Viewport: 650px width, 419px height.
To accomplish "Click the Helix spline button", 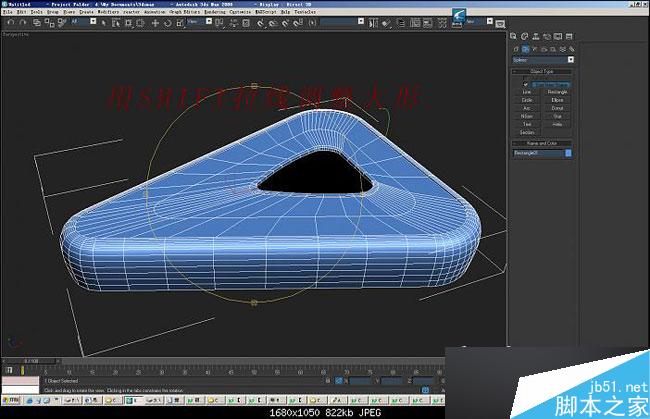I will point(558,125).
